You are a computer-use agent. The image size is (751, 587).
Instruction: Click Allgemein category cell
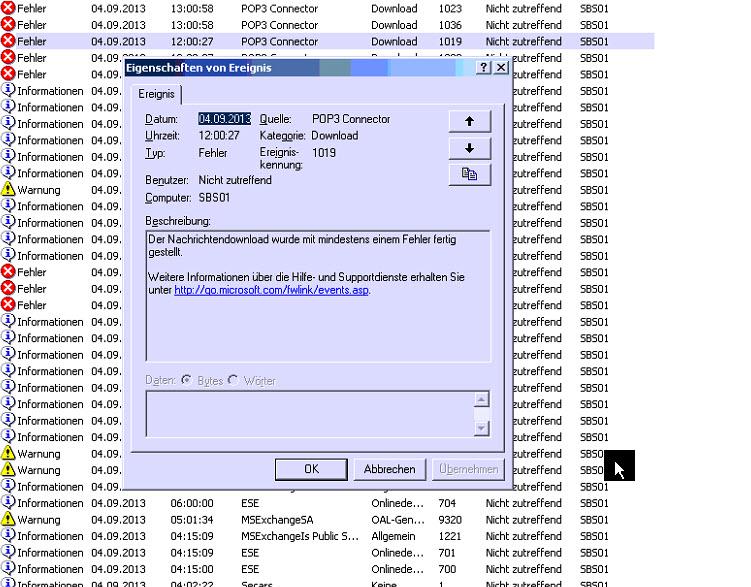393,536
